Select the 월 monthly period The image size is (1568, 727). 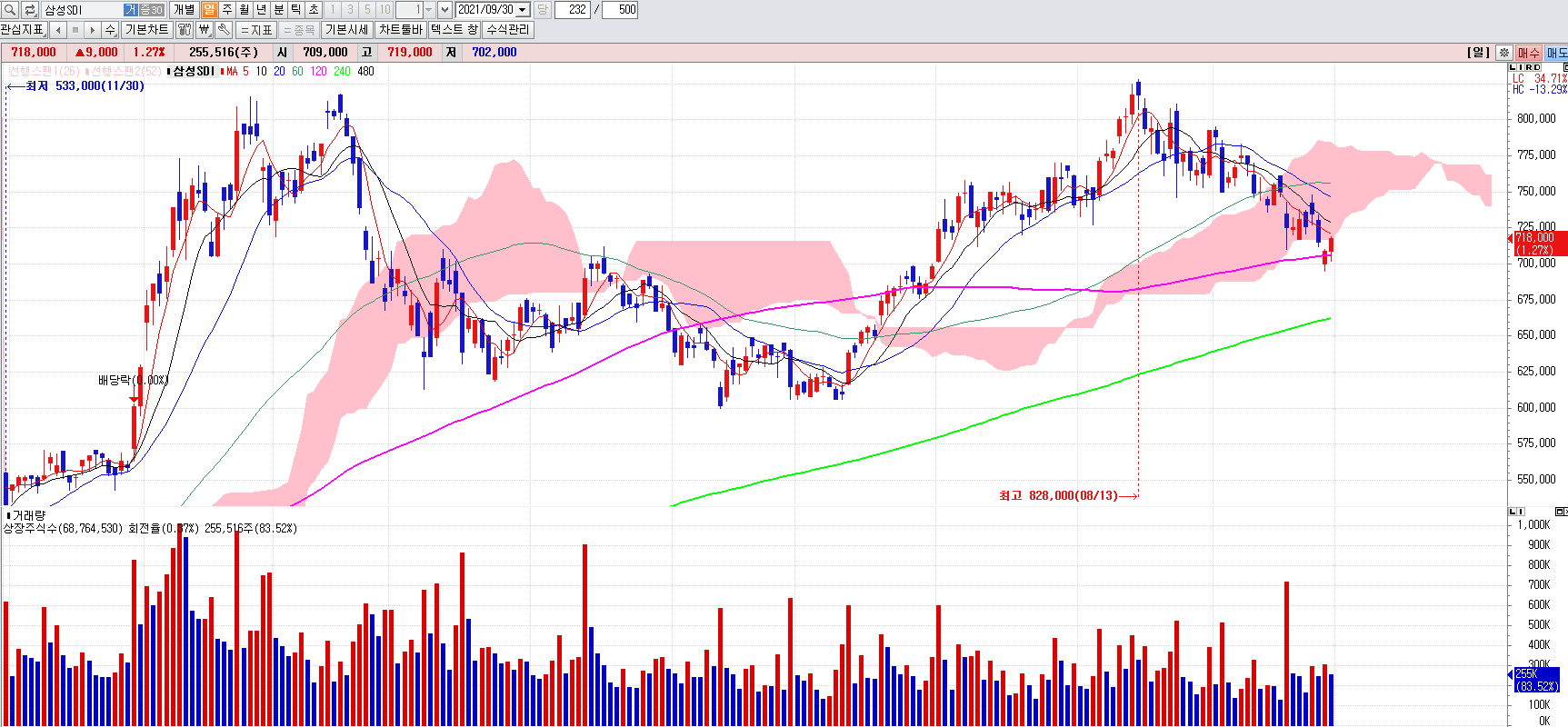[244, 10]
